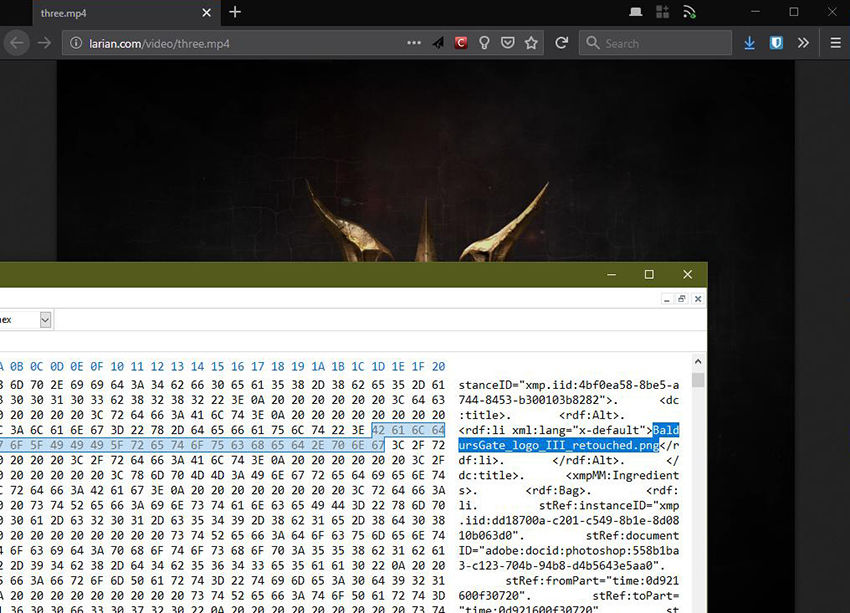The width and height of the screenshot is (850, 613).
Task: Click the send-tab icon in the address bar
Action: coord(437,42)
